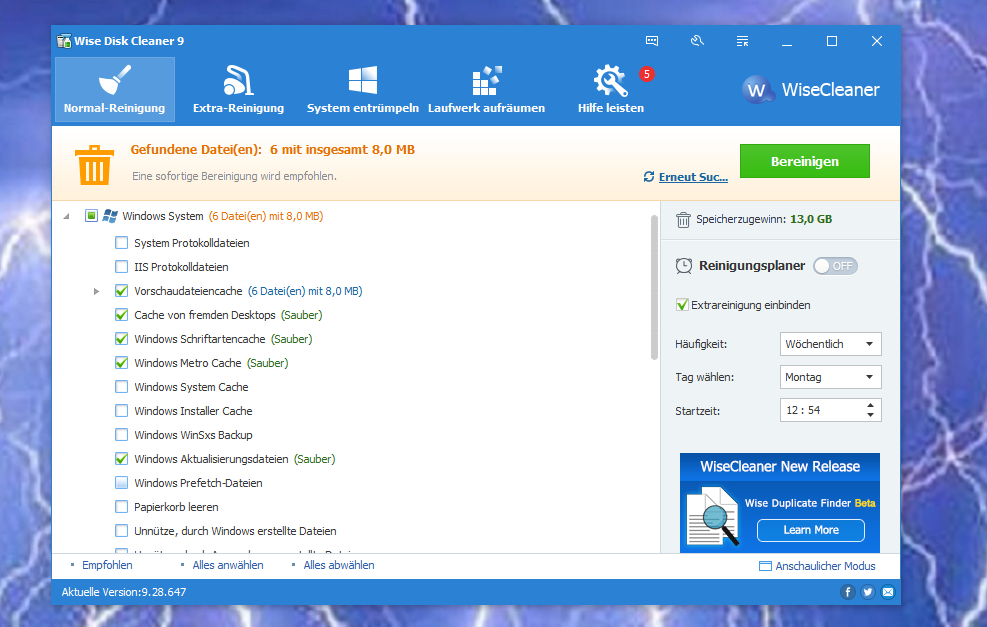Click the Duplicate Finder magnifier document icon
Image resolution: width=987 pixels, height=627 pixels.
tap(712, 516)
